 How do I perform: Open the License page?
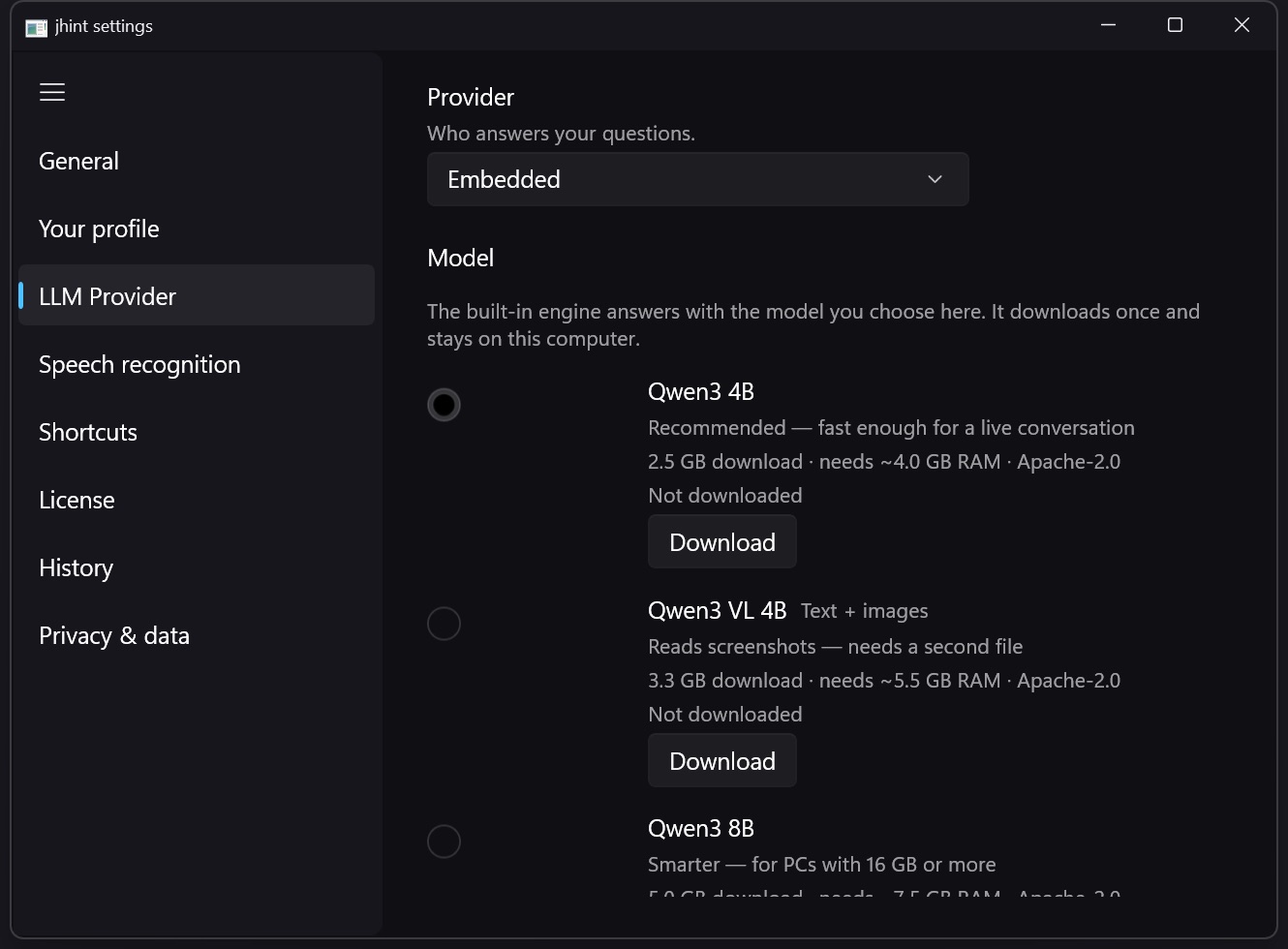click(x=197, y=500)
